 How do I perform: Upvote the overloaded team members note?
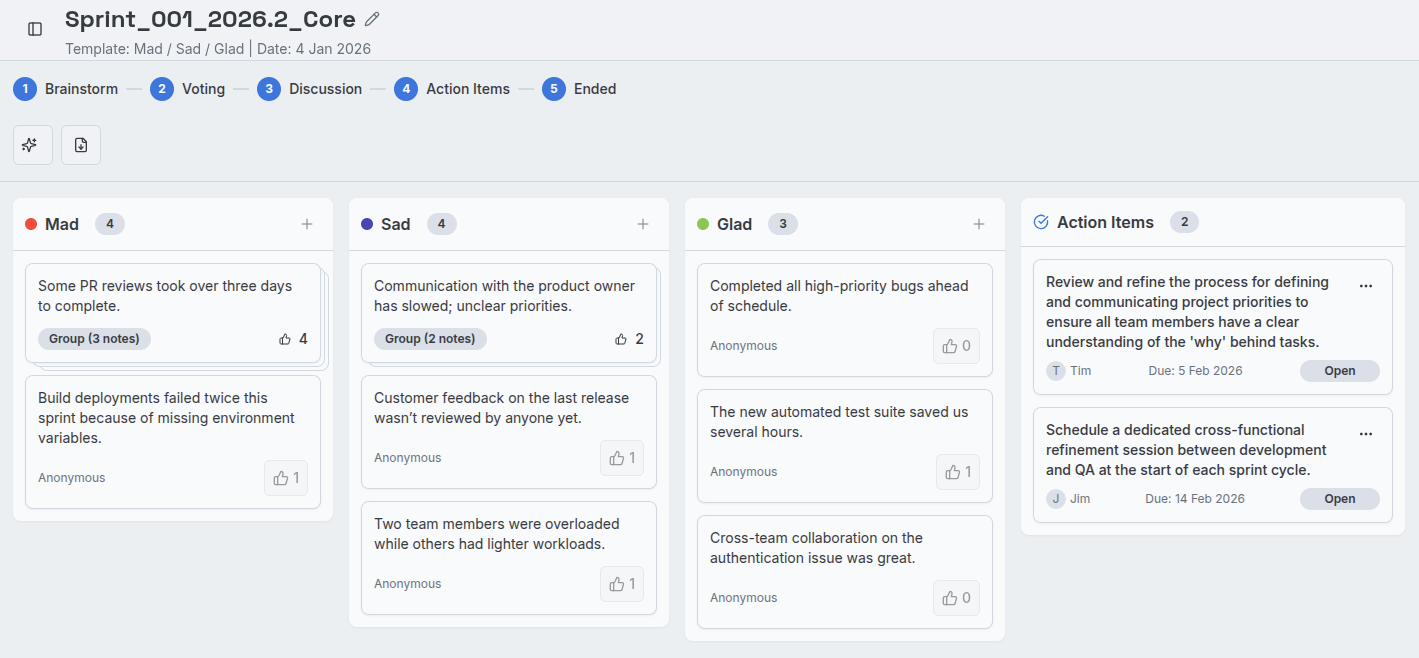622,584
